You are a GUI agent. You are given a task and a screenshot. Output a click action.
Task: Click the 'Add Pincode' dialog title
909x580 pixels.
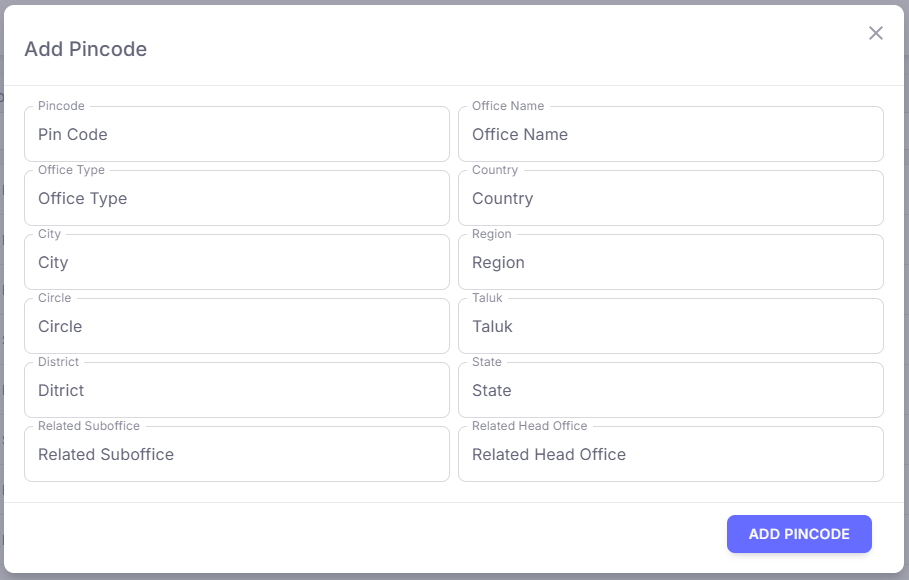[85, 49]
